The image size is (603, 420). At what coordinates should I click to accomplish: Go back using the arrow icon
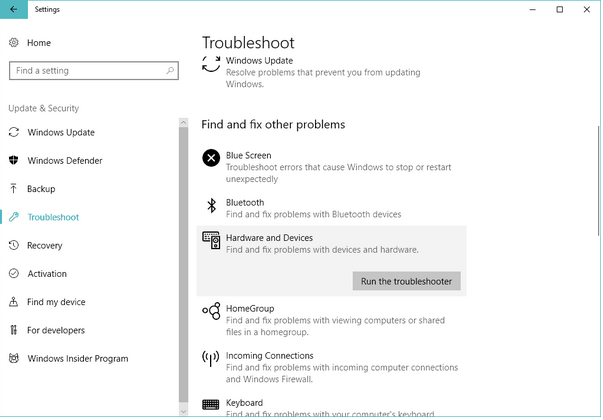14,9
